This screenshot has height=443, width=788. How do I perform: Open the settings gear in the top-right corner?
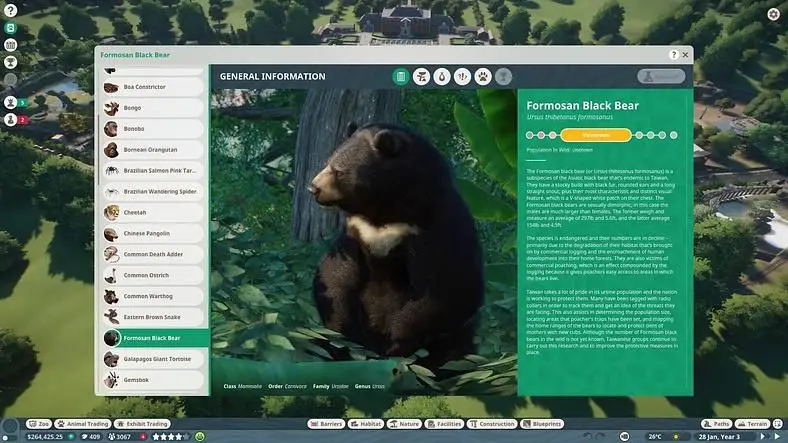pyautogui.click(x=774, y=14)
